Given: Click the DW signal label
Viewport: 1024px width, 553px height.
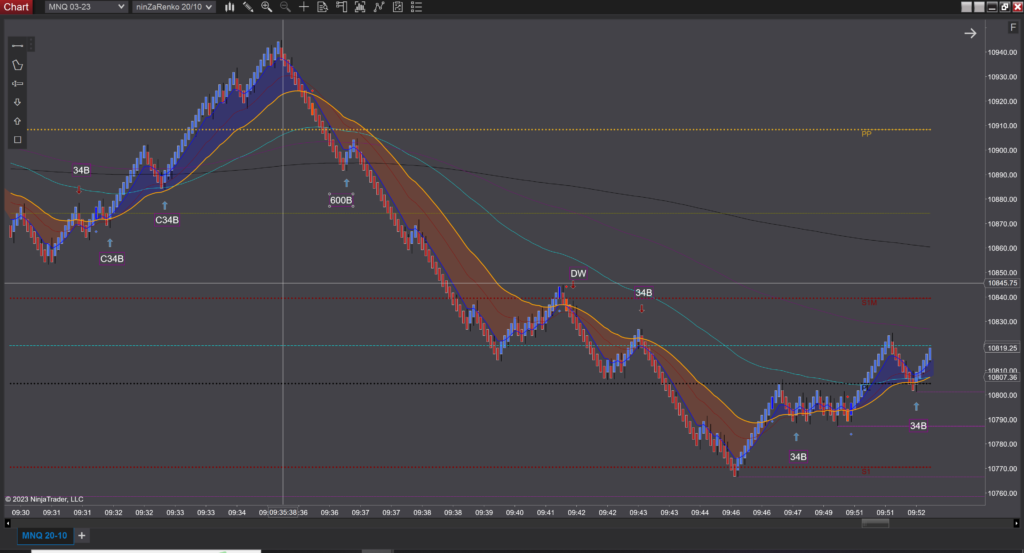Looking at the screenshot, I should [x=578, y=274].
